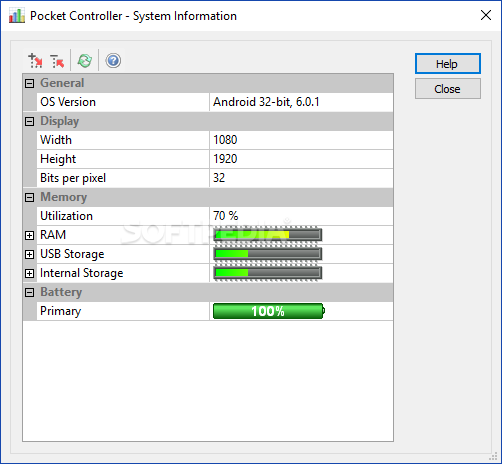Viewport: 502px width, 464px height.
Task: Select the Primary battery row label
Action: pyautogui.click(x=60, y=311)
